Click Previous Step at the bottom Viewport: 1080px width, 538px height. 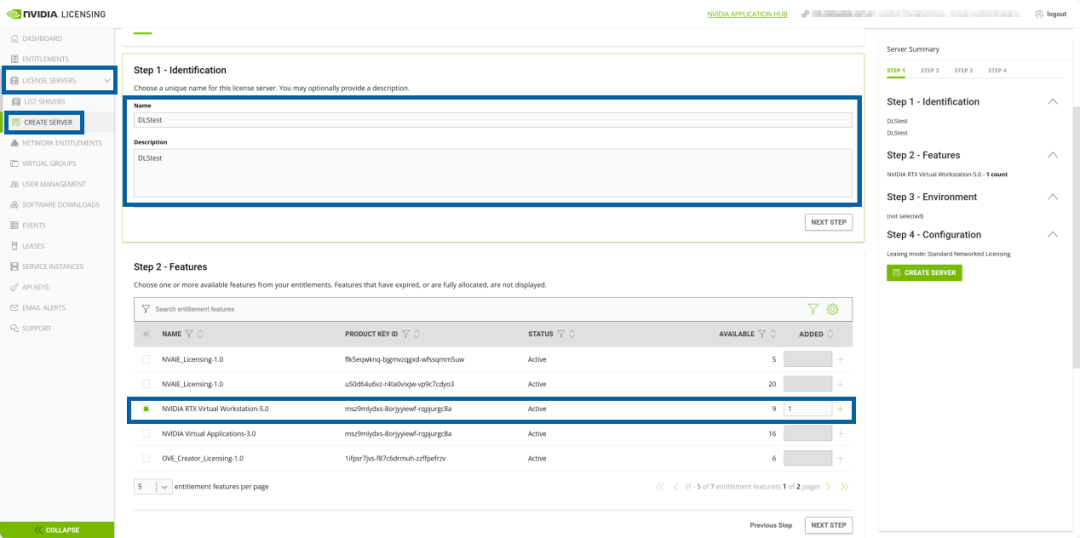tap(771, 525)
